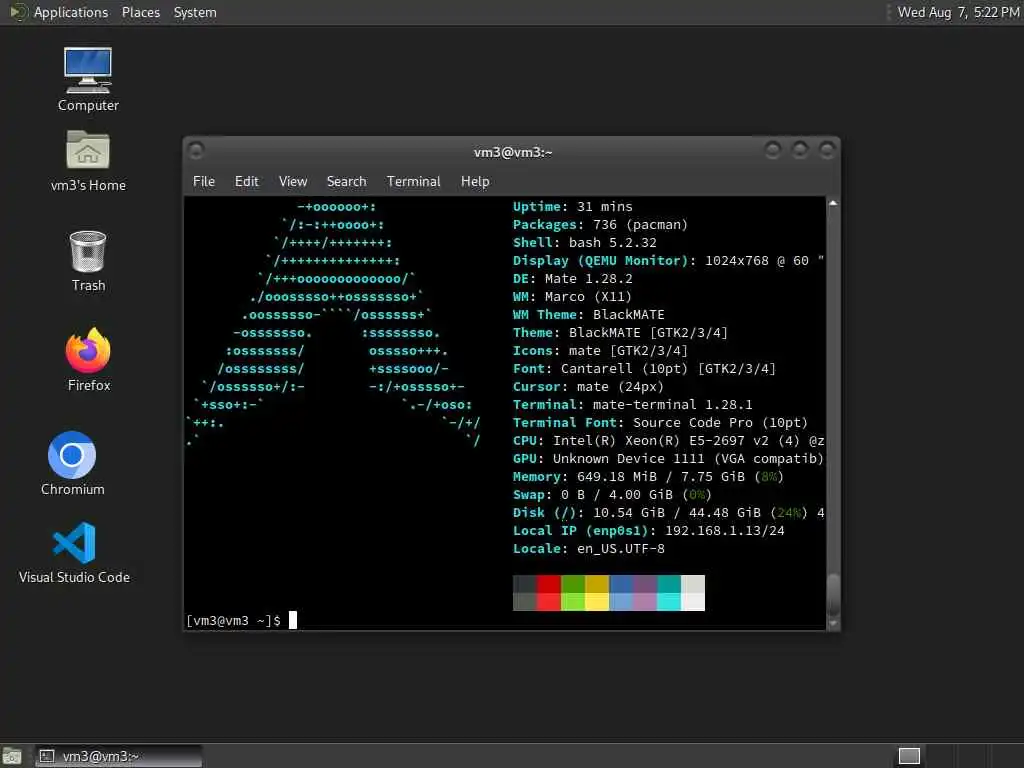Open the terminal Help menu

pos(475,181)
